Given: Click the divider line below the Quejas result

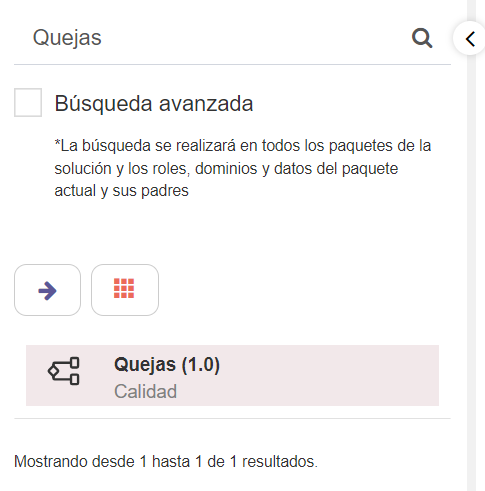Looking at the screenshot, I should 232,418.
